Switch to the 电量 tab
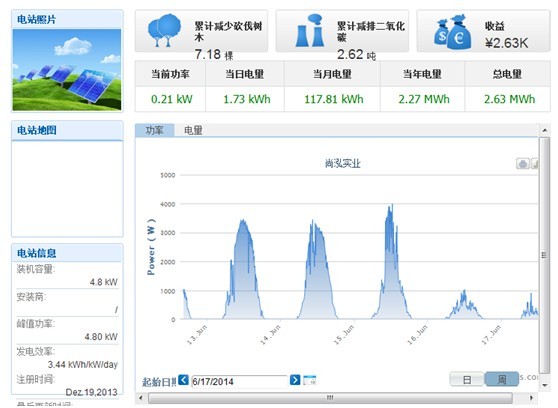 (x=193, y=130)
